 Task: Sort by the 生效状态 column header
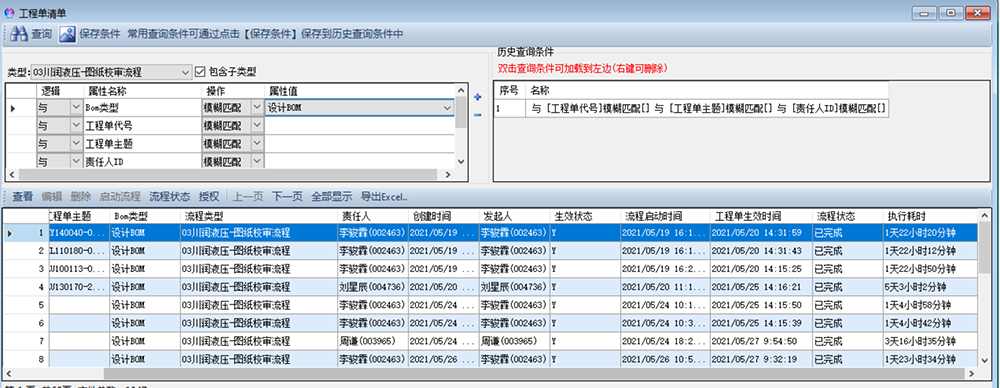coord(584,216)
